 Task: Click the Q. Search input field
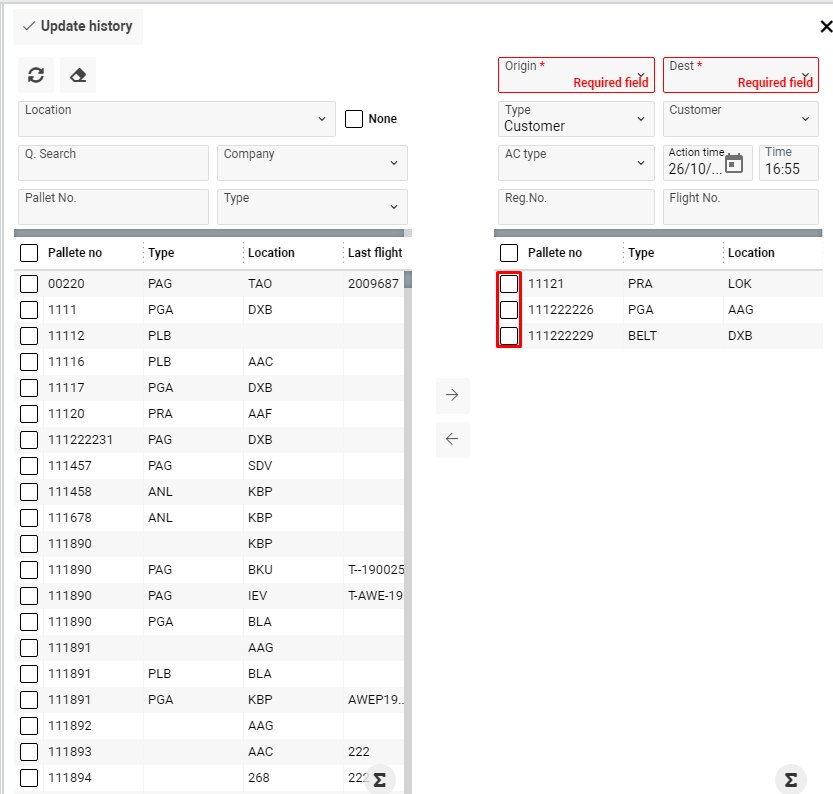pyautogui.click(x=113, y=163)
